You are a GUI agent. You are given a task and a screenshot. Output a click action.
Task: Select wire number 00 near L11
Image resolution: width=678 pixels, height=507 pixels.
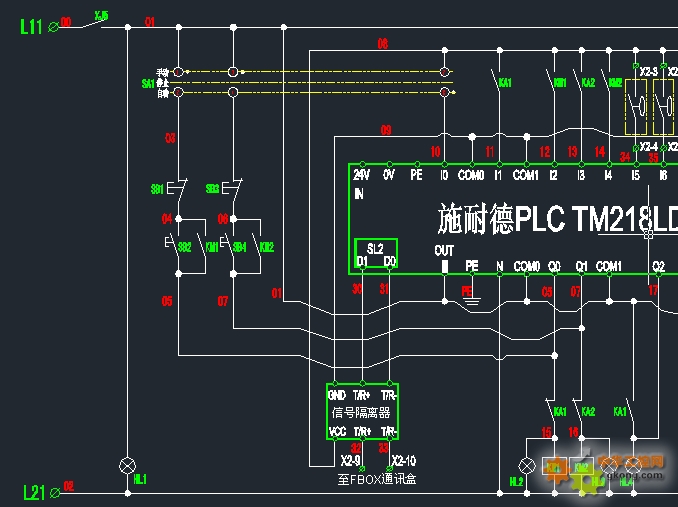(66, 22)
